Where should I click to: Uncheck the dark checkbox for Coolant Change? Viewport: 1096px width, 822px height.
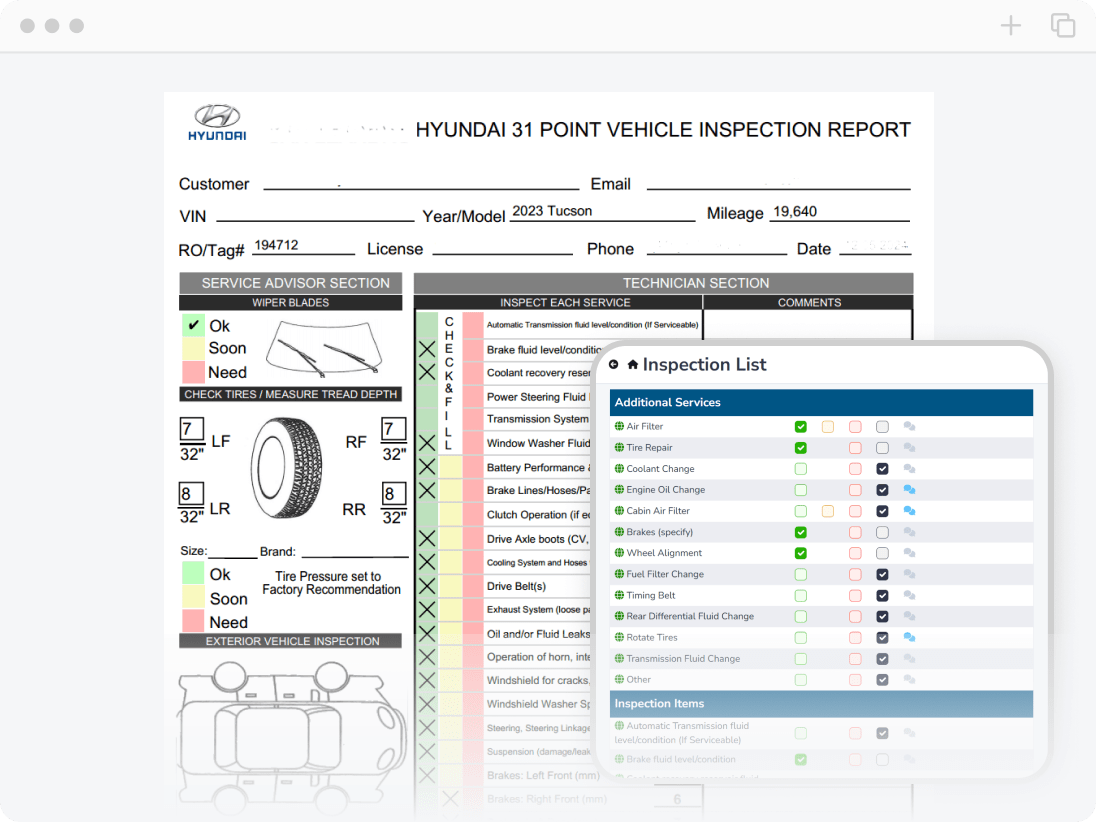point(882,469)
